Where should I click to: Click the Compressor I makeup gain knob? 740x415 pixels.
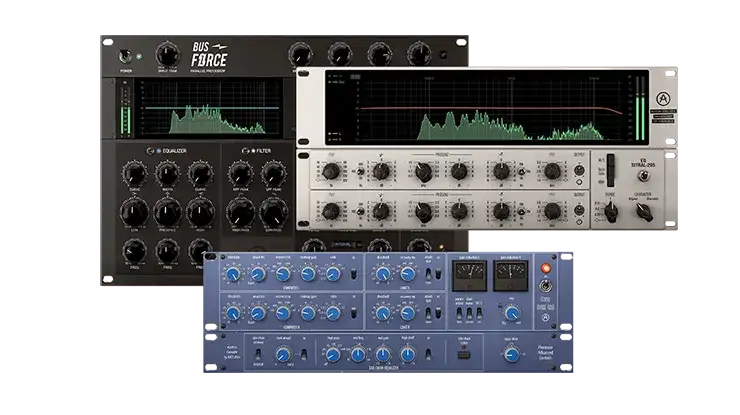[x=308, y=273]
